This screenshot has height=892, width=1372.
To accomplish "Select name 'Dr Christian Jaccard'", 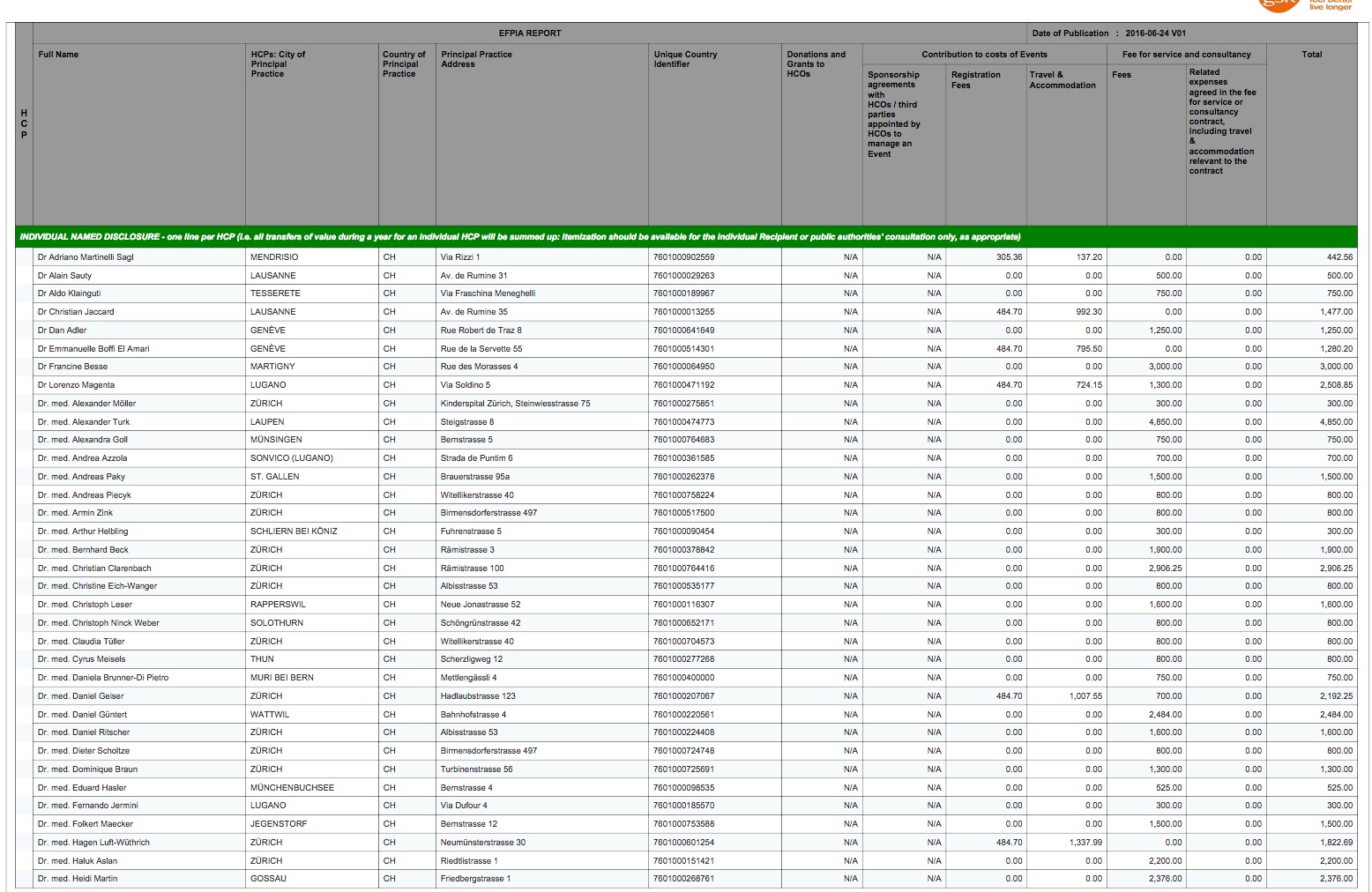I will (x=76, y=312).
